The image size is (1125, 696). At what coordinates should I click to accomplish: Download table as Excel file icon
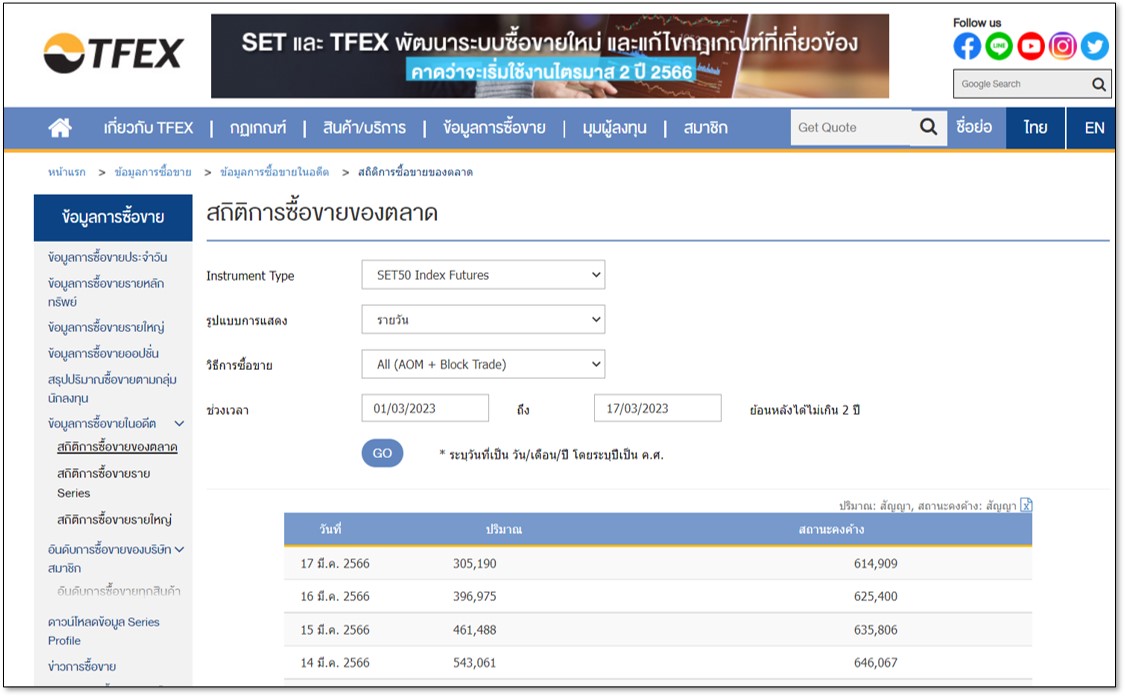pyautogui.click(x=1026, y=505)
